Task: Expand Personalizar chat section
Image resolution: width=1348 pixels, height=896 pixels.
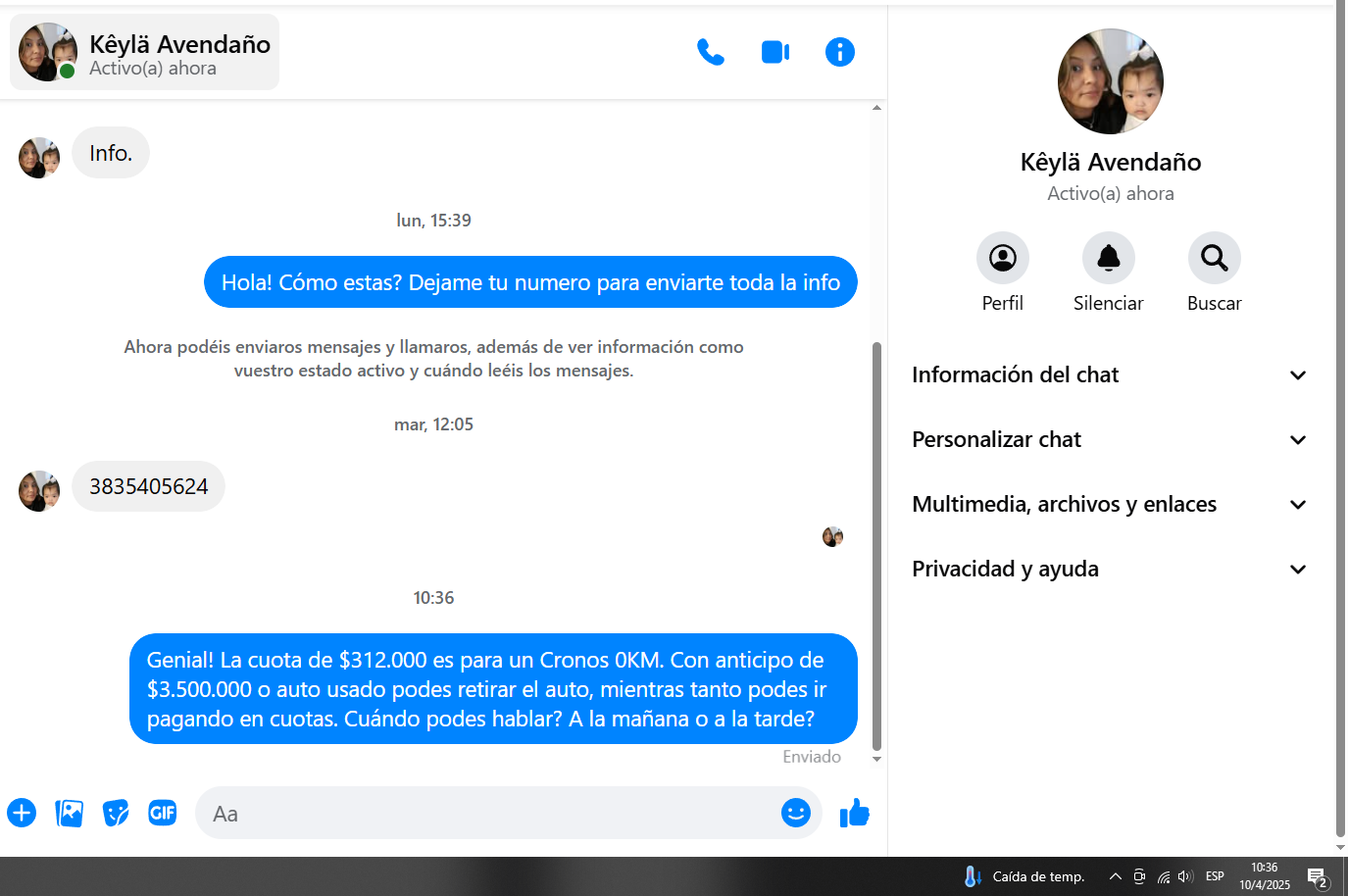Action: click(x=1110, y=440)
